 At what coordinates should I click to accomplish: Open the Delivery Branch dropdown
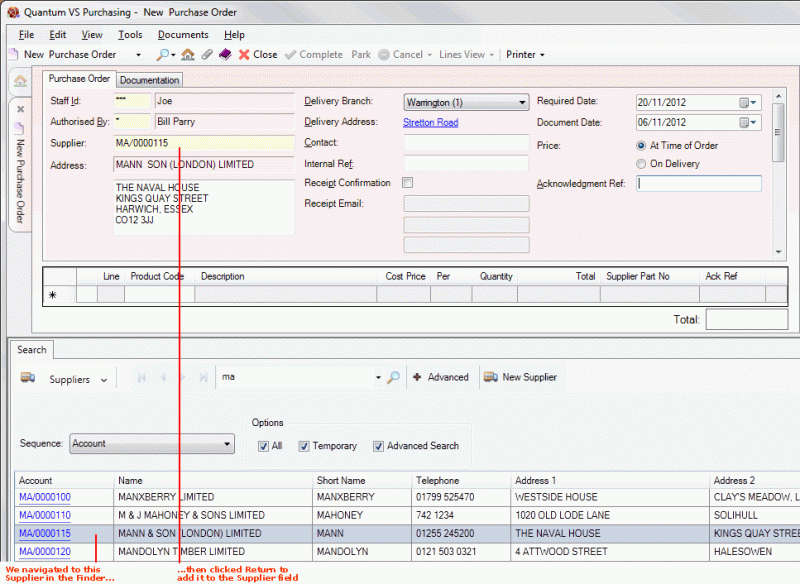pyautogui.click(x=521, y=101)
